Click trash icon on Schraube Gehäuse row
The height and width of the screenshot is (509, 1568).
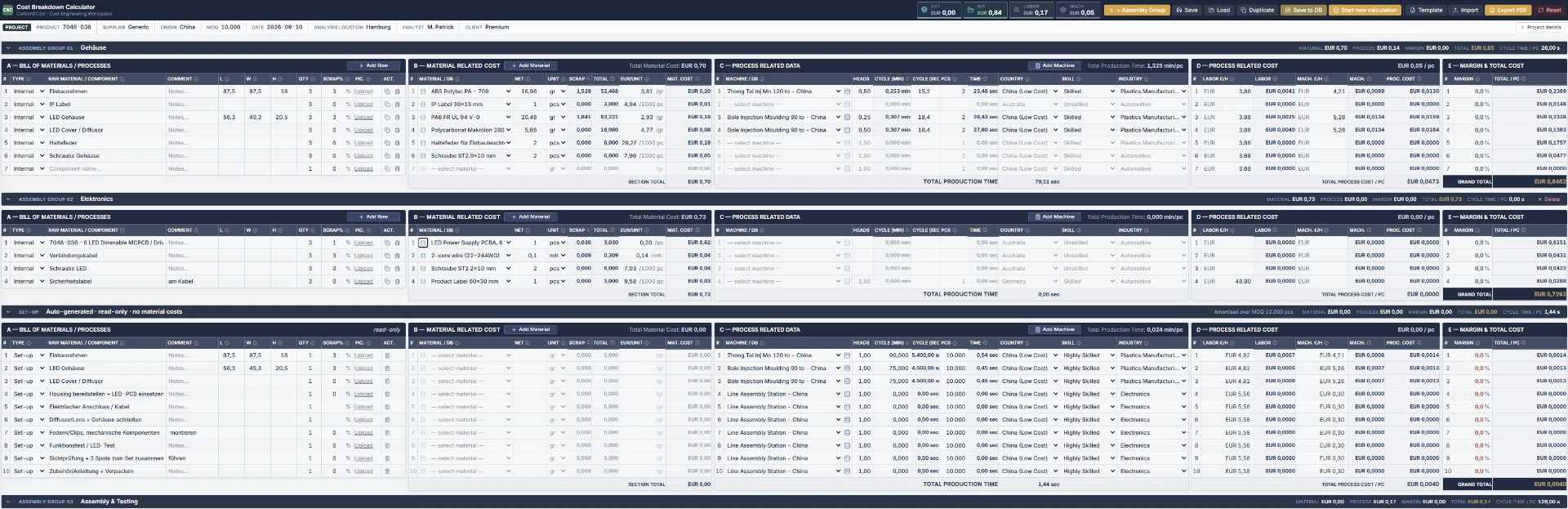point(398,156)
